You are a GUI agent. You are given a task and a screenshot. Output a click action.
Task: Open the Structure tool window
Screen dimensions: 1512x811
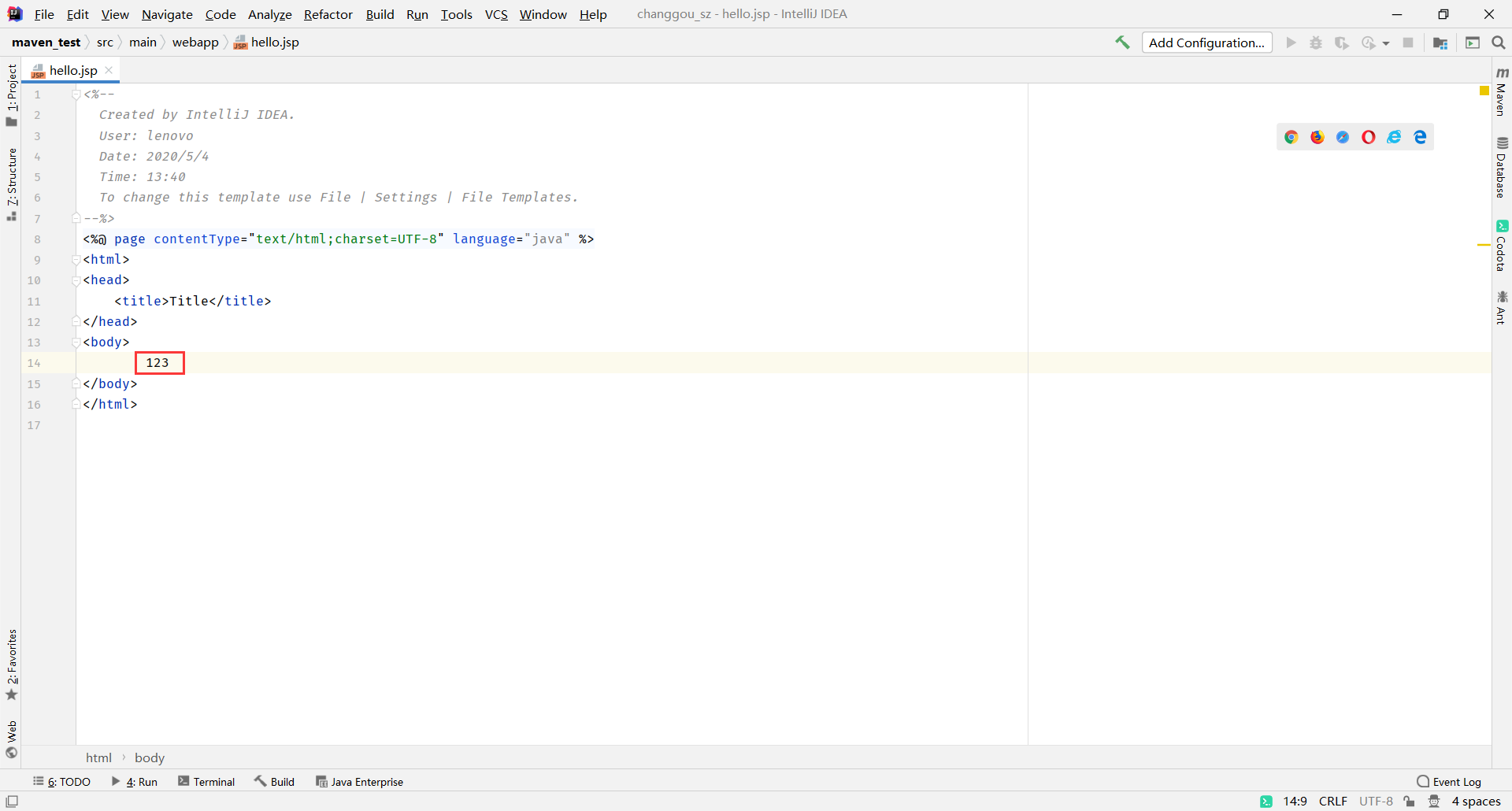pos(11,184)
